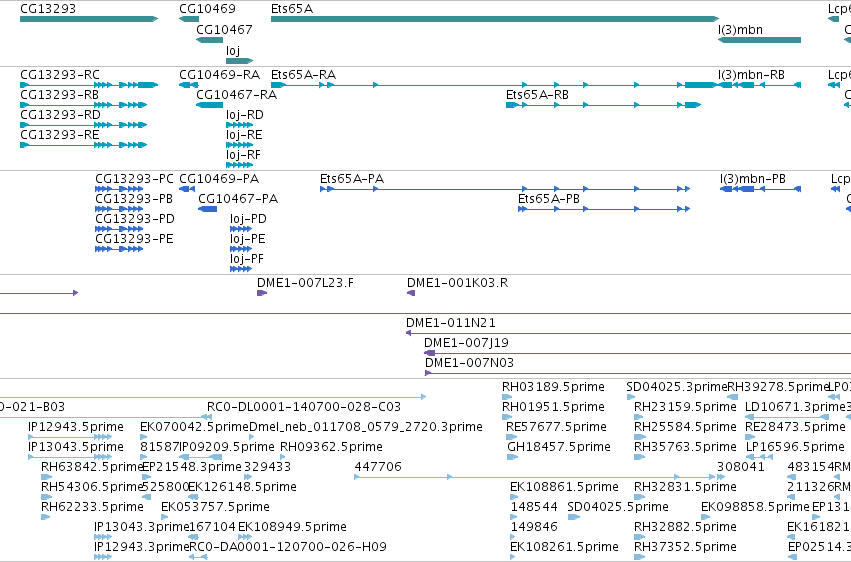Select EST RH63842.5prime
The image size is (851, 562).
click(46, 477)
